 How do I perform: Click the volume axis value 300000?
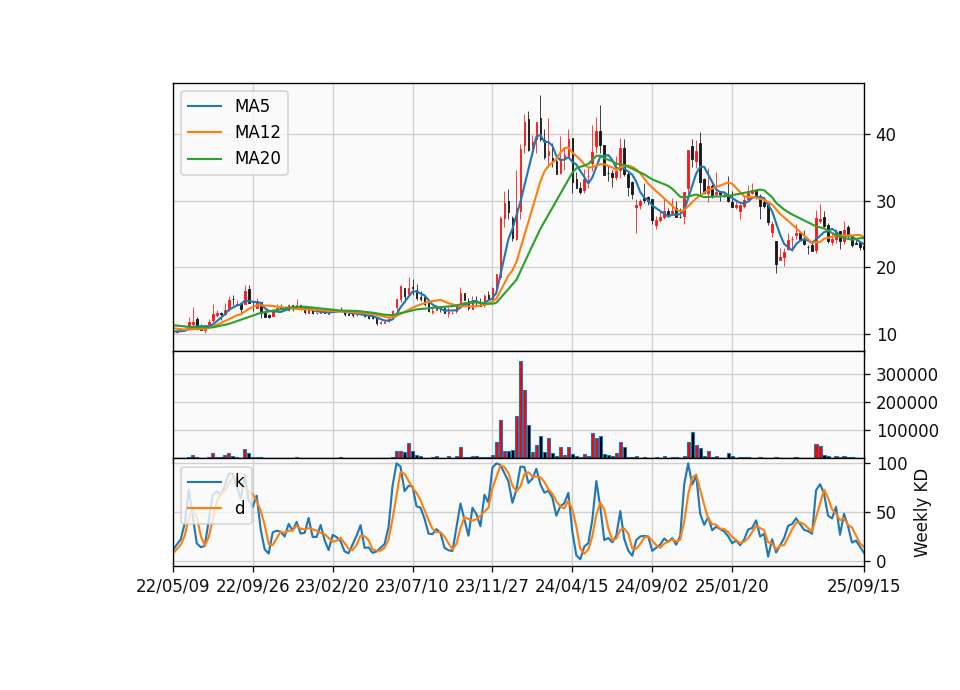coord(907,375)
